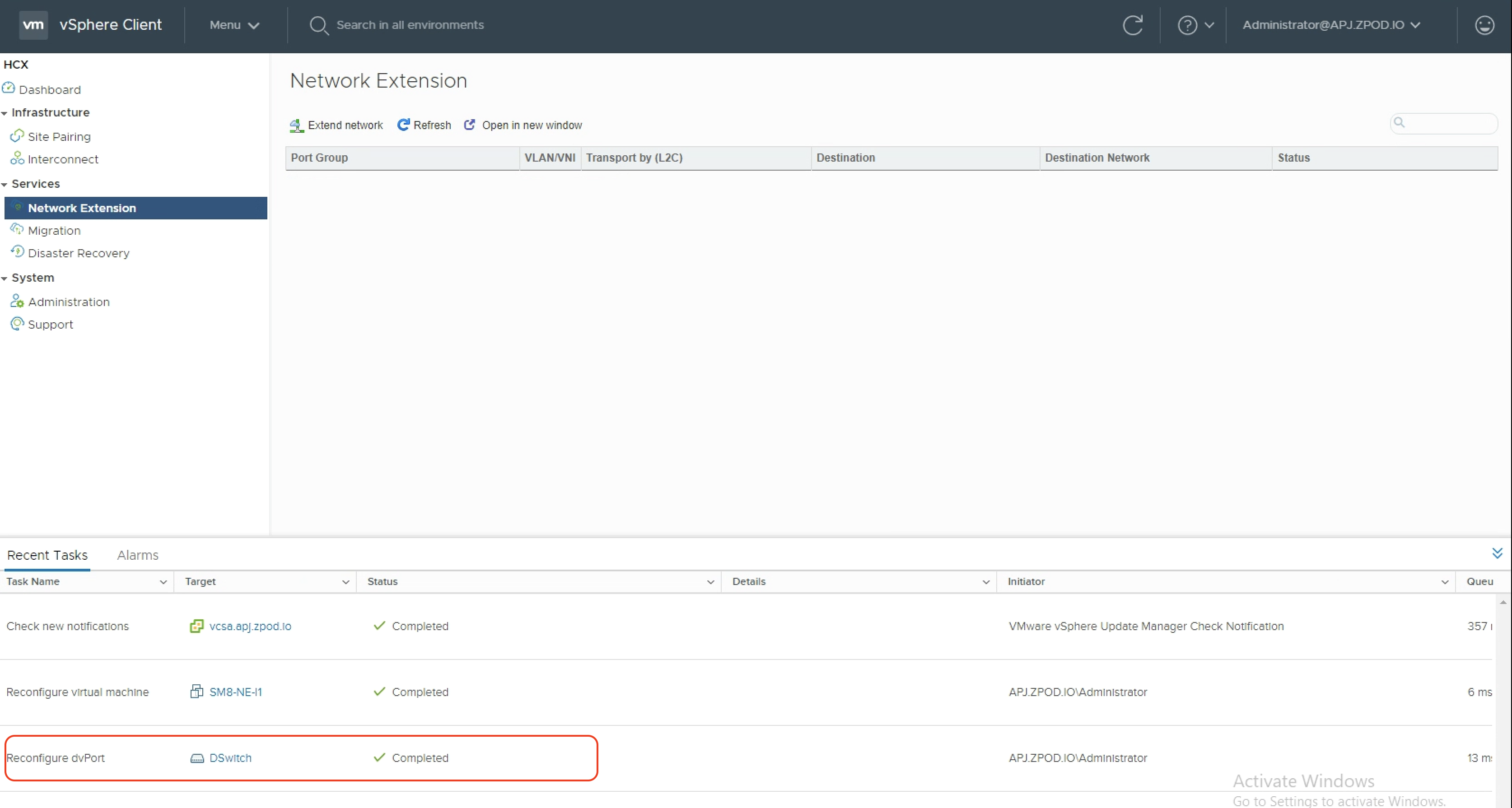Open the vcsa.apj.zpod.io target link

pos(250,626)
